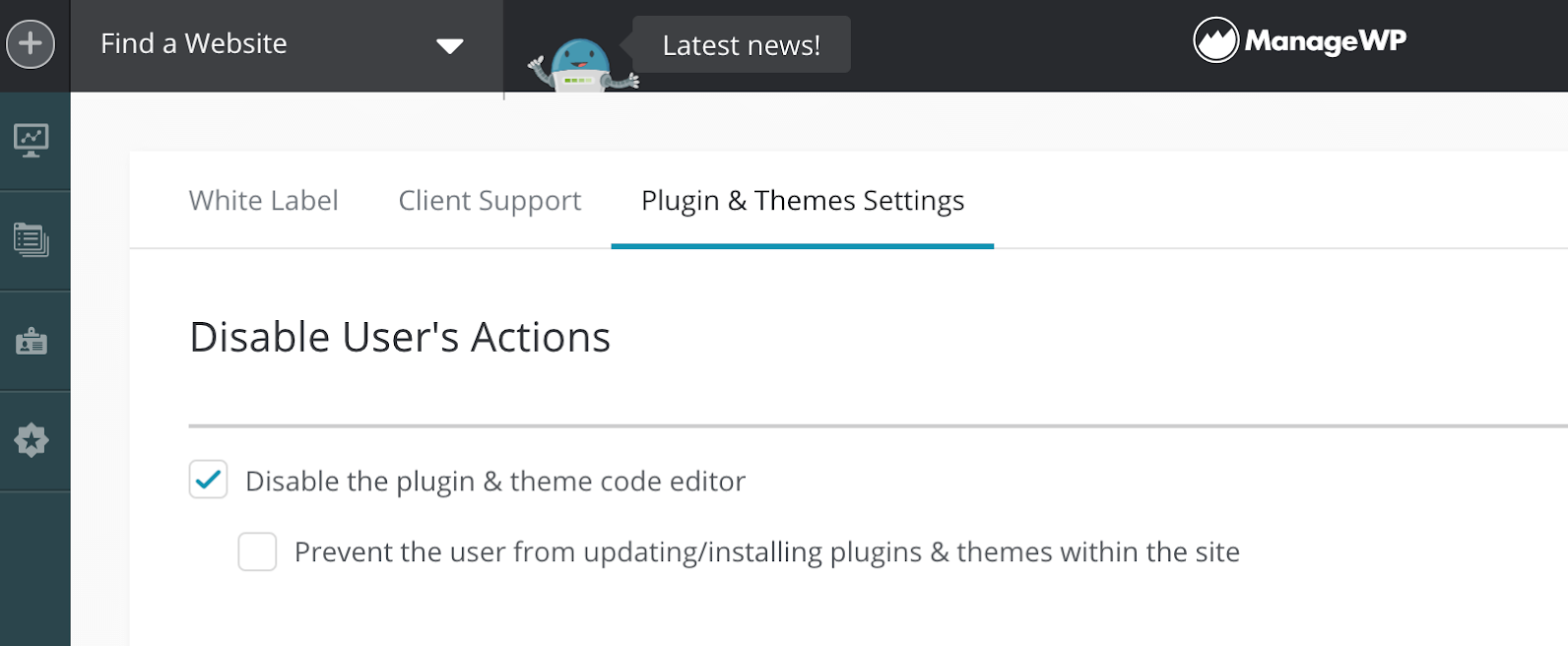Click the add website plus icon
Image resolution: width=1568 pixels, height=646 pixels.
pyautogui.click(x=31, y=44)
